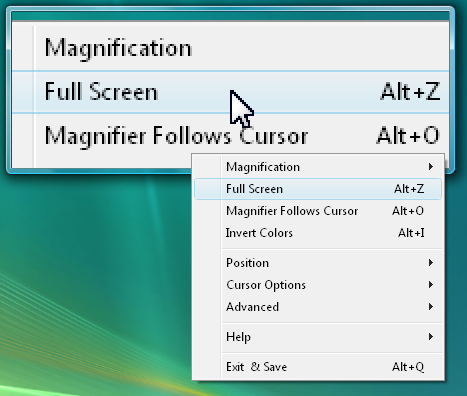This screenshot has height=396, width=467.
Task: Open the Magnification submenu in the context menu
Action: (318, 167)
